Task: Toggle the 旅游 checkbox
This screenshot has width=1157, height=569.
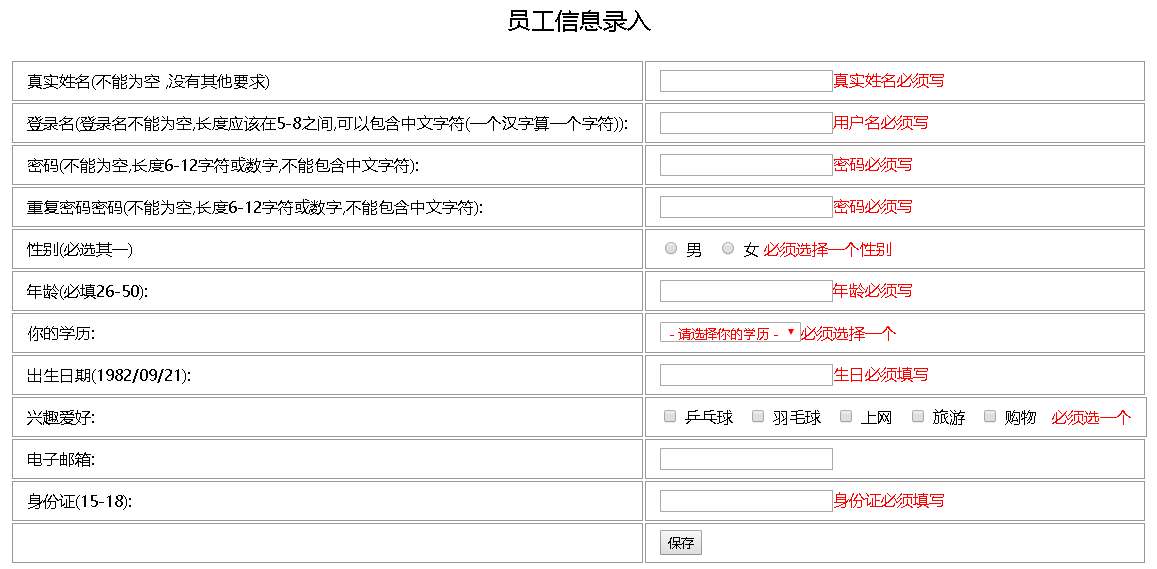Action: coord(918,417)
